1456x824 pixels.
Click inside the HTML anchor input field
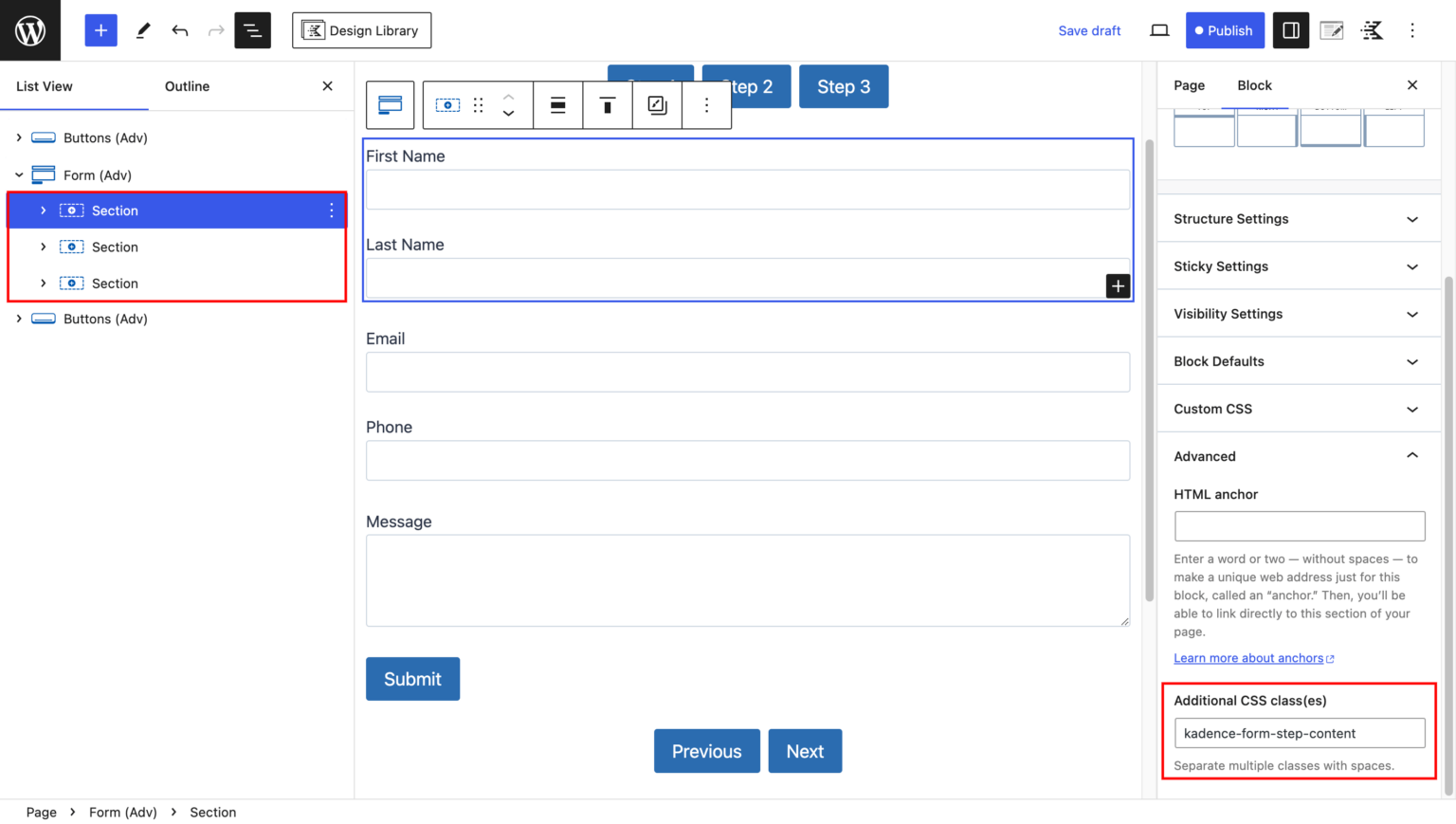pos(1299,525)
